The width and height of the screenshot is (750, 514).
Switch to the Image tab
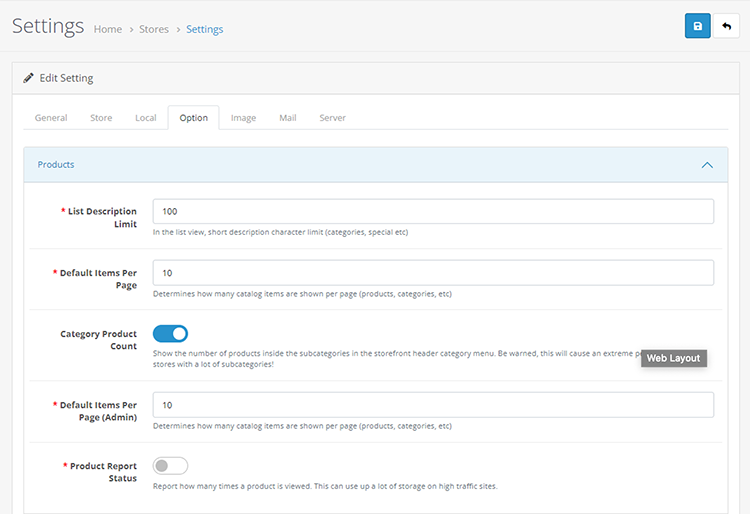[x=243, y=118]
